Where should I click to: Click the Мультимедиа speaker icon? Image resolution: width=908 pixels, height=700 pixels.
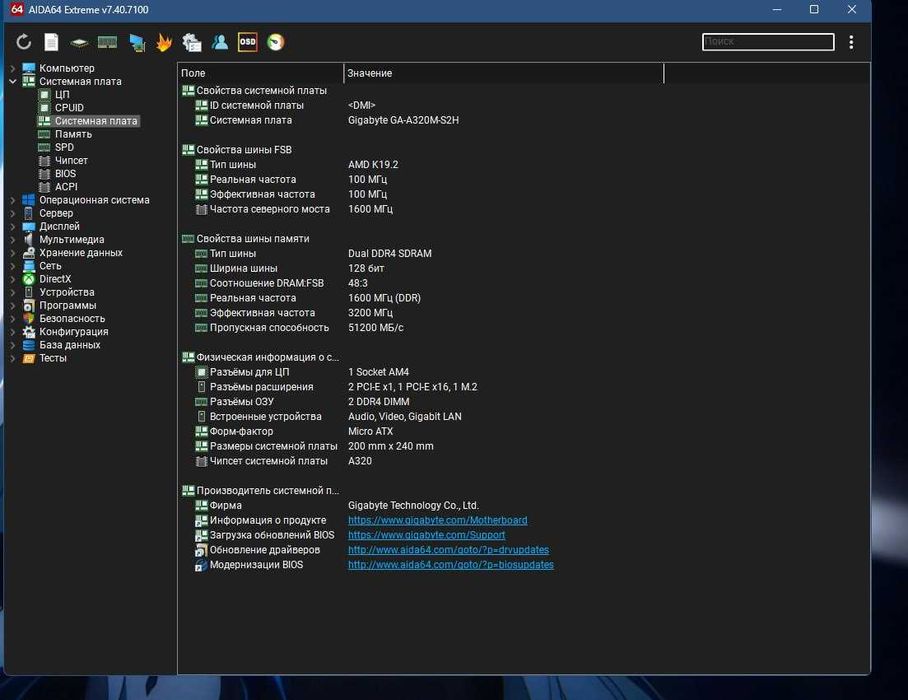pyautogui.click(x=28, y=240)
